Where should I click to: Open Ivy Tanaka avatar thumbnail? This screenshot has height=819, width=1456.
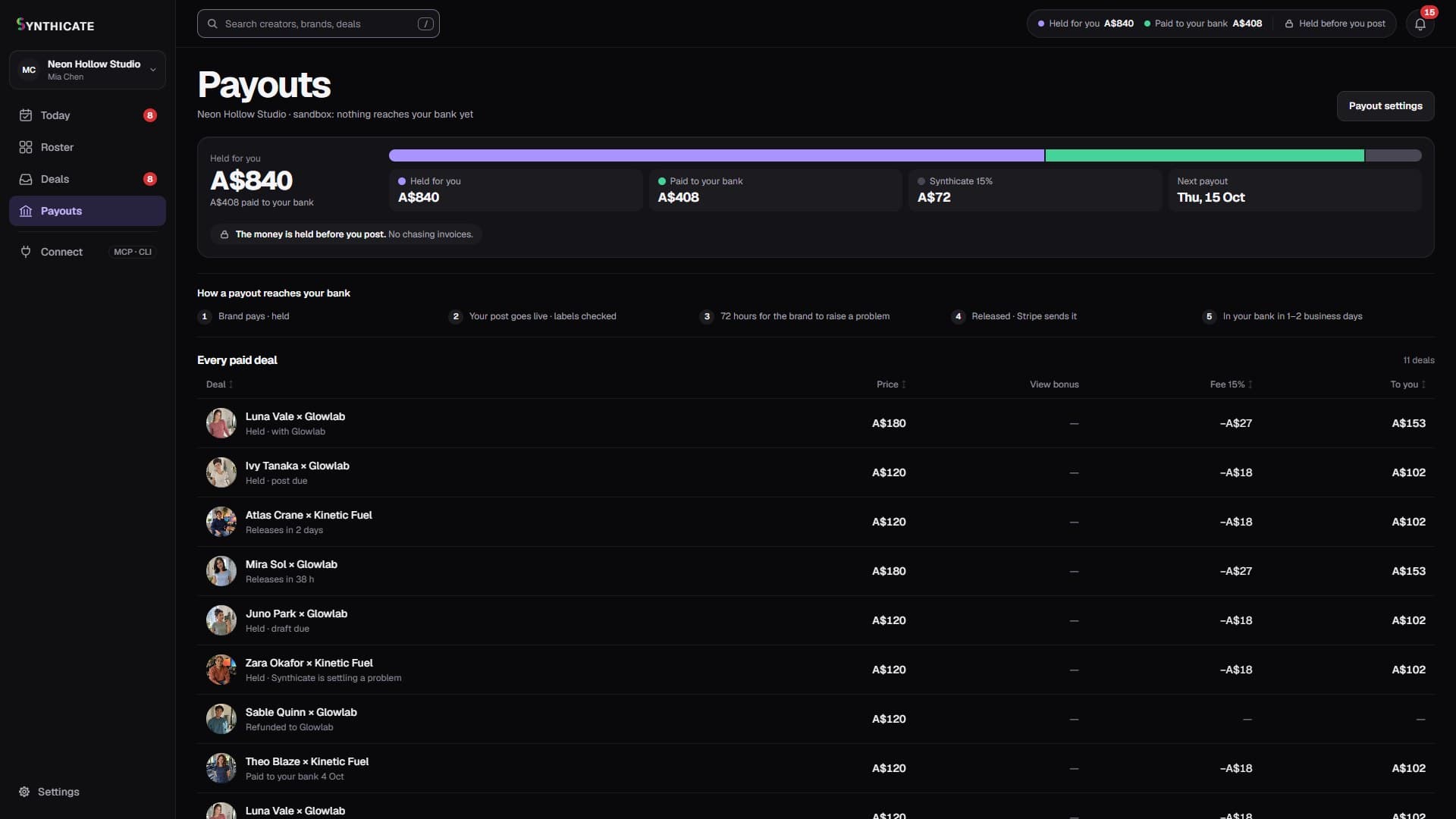pyautogui.click(x=221, y=472)
